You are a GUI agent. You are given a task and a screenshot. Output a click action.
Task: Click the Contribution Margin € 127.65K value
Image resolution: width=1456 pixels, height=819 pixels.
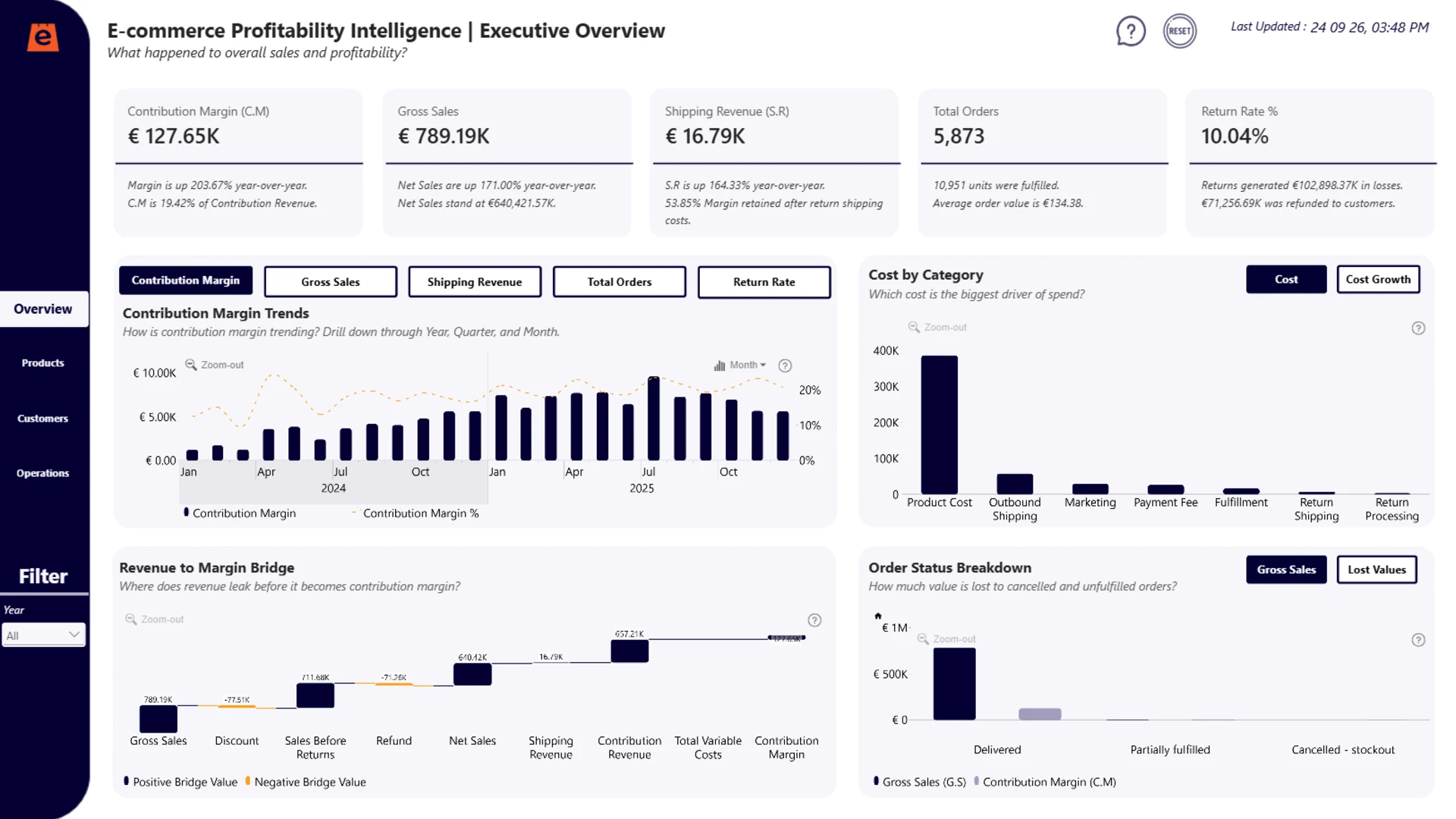coord(174,136)
